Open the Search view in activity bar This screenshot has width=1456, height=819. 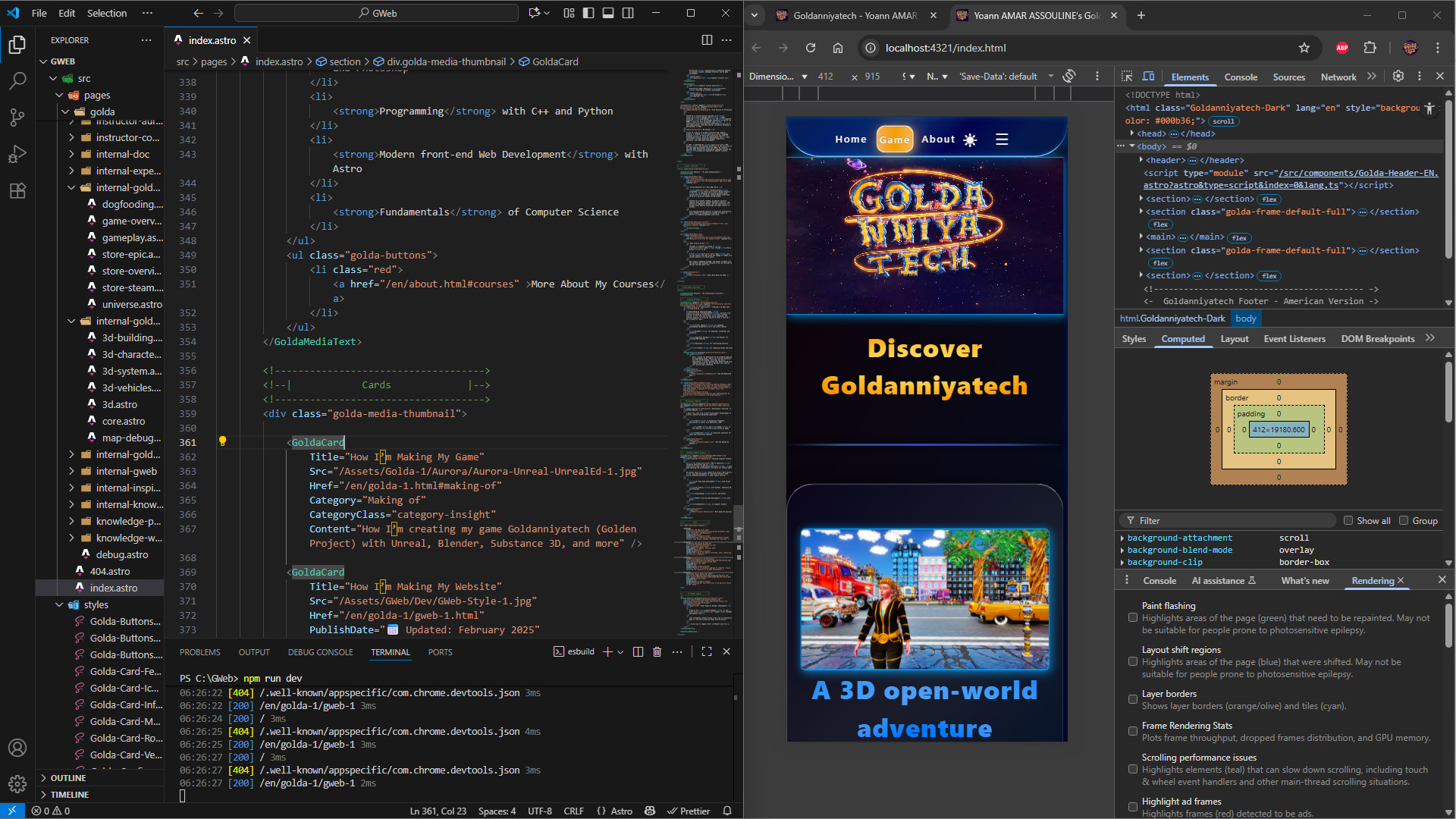(17, 80)
